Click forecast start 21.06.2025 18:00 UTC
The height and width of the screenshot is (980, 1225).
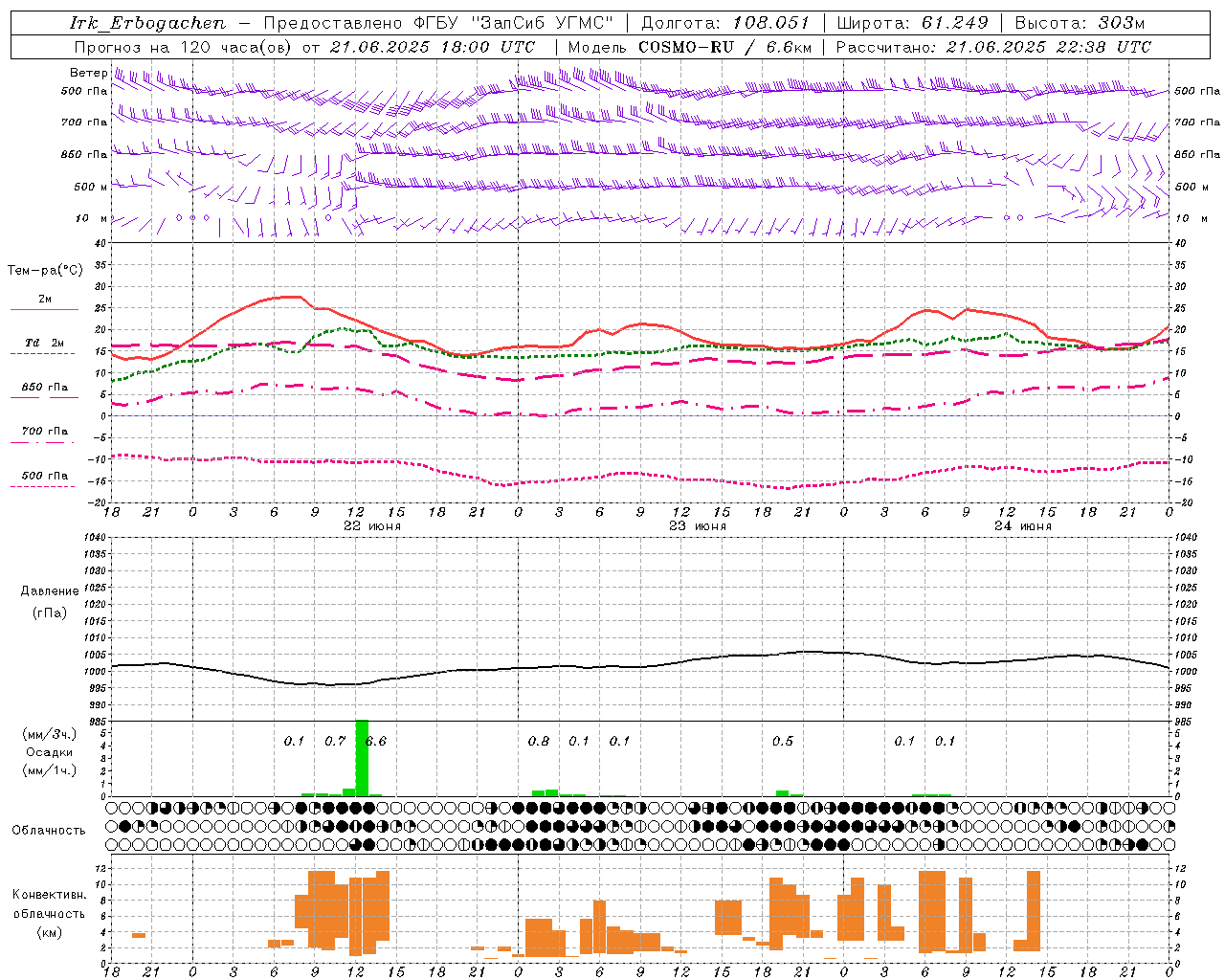432,47
